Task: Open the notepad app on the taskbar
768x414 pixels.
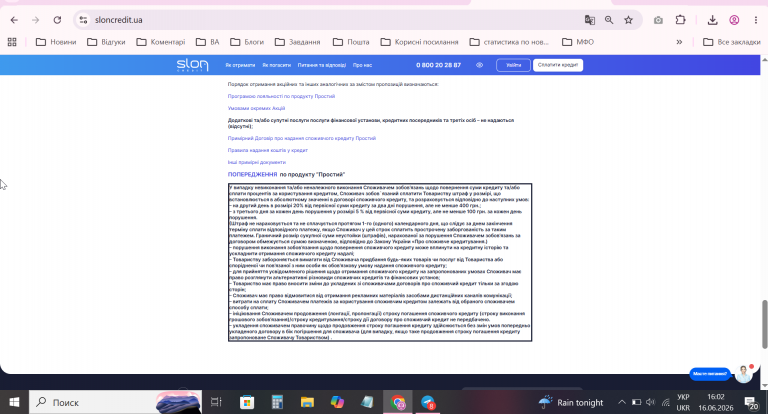Action: click(367, 402)
